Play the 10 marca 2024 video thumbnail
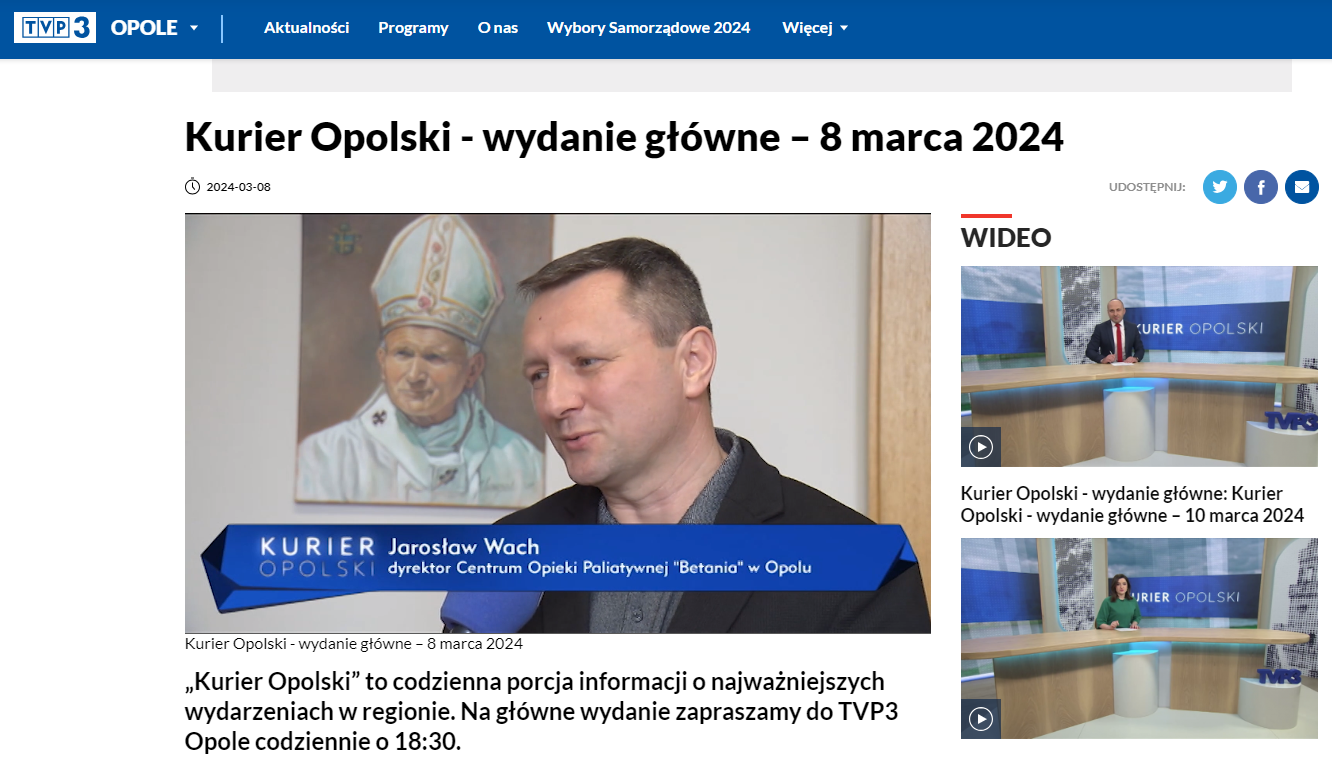The image size is (1332, 758). [981, 447]
